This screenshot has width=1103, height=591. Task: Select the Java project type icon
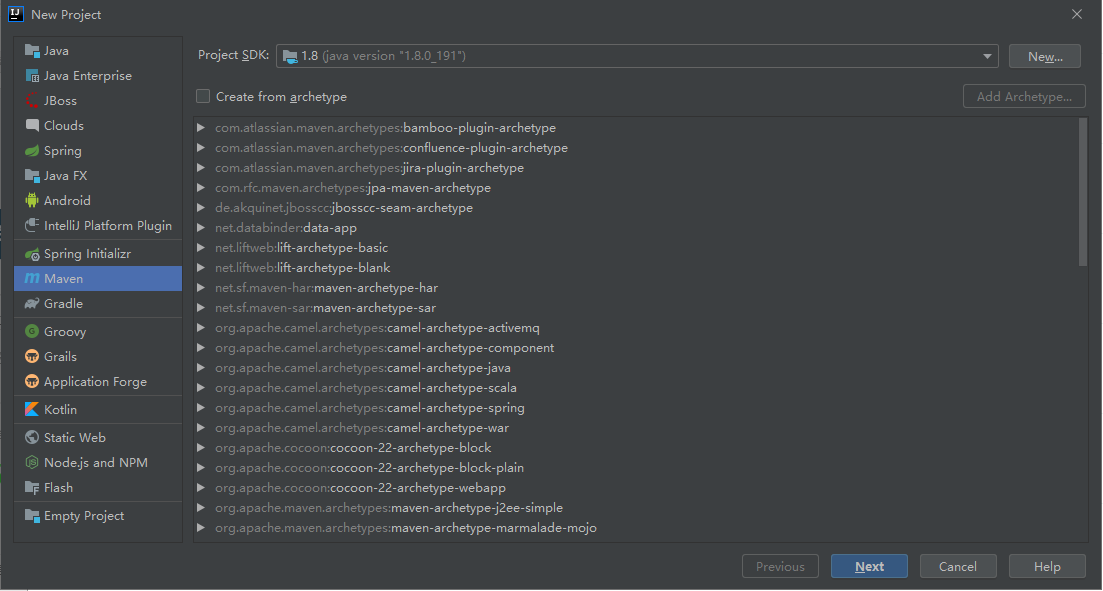(x=32, y=51)
